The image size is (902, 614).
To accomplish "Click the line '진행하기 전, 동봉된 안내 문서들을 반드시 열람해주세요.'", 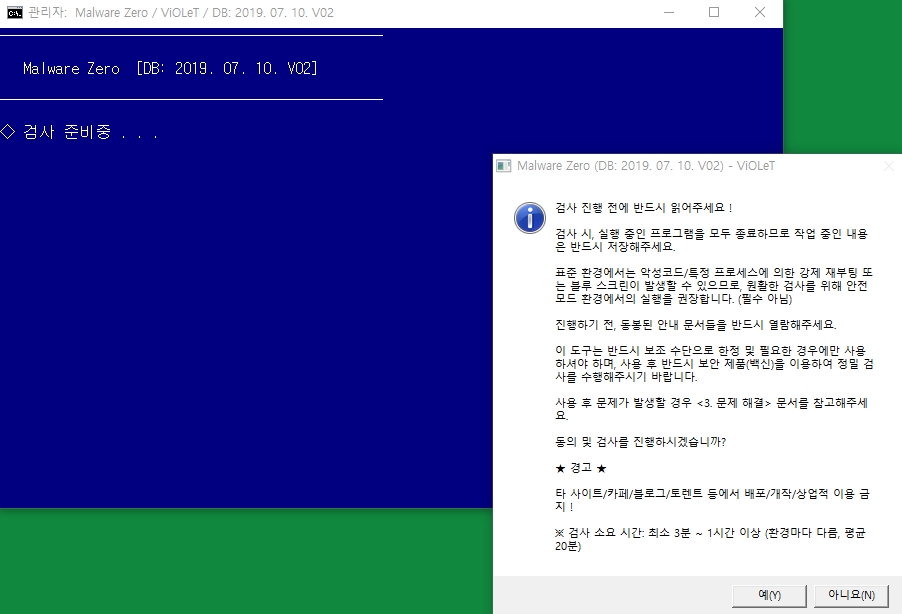I will click(695, 325).
